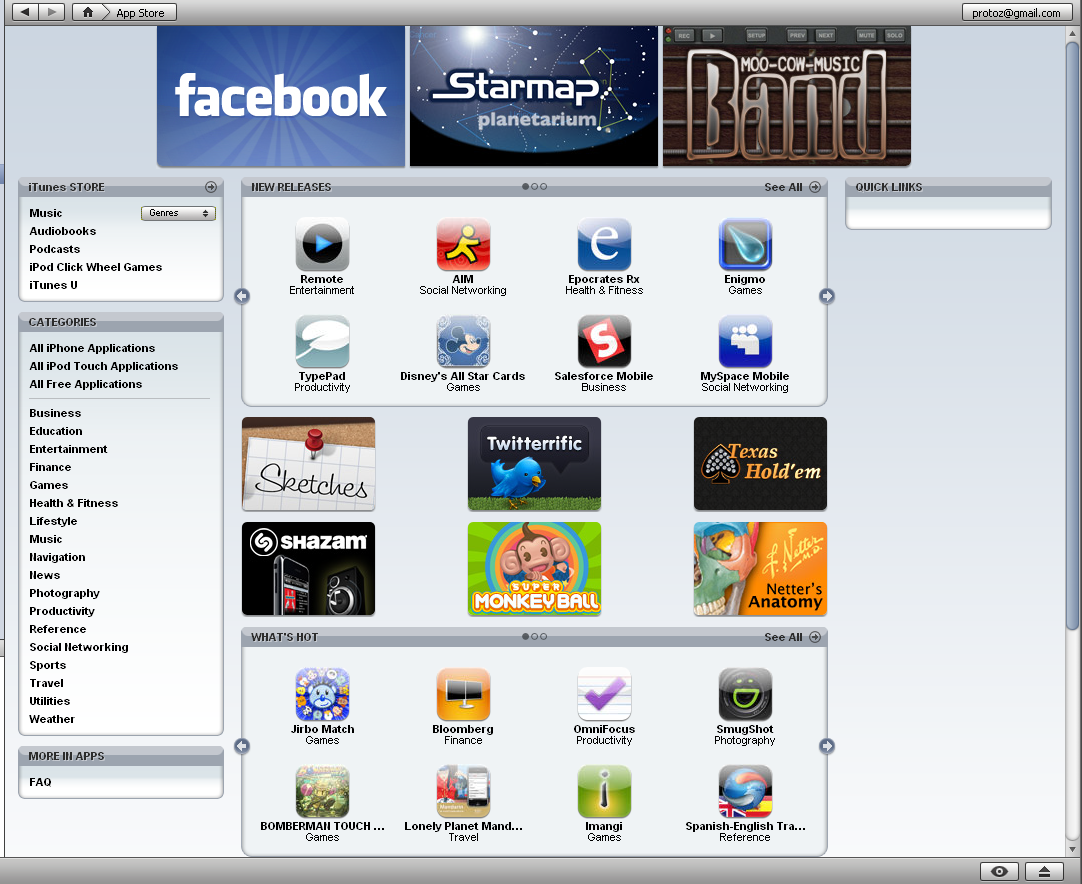Open the Audiobooks store link
The width and height of the screenshot is (1082, 884).
coord(62,231)
